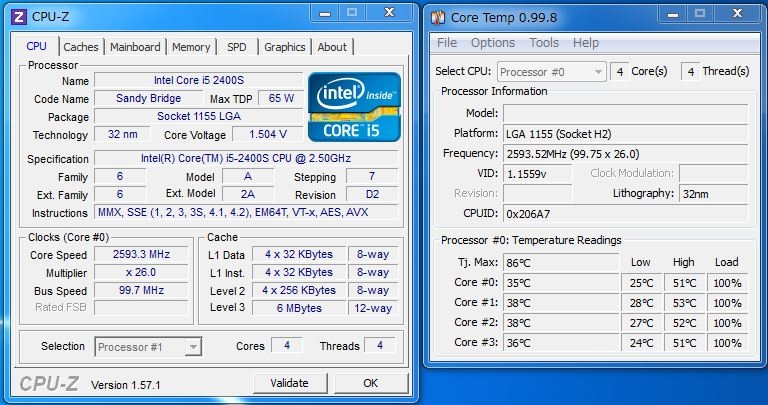This screenshot has height=405, width=768.
Task: Click the L1 Data value 4 x 32 KBytes
Action: [x=299, y=254]
